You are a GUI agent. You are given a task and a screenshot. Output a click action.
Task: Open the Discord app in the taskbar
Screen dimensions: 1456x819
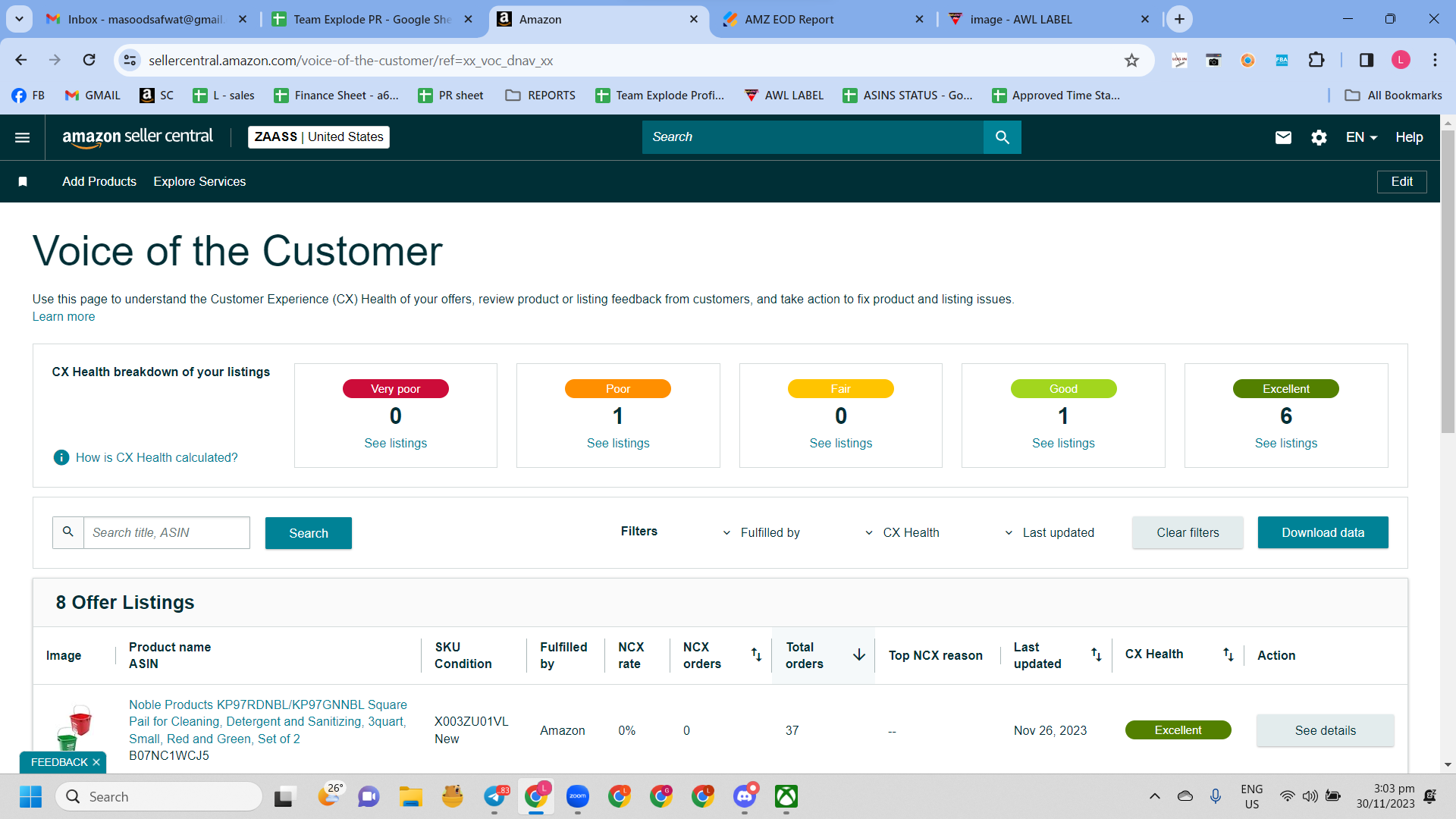coord(745,796)
